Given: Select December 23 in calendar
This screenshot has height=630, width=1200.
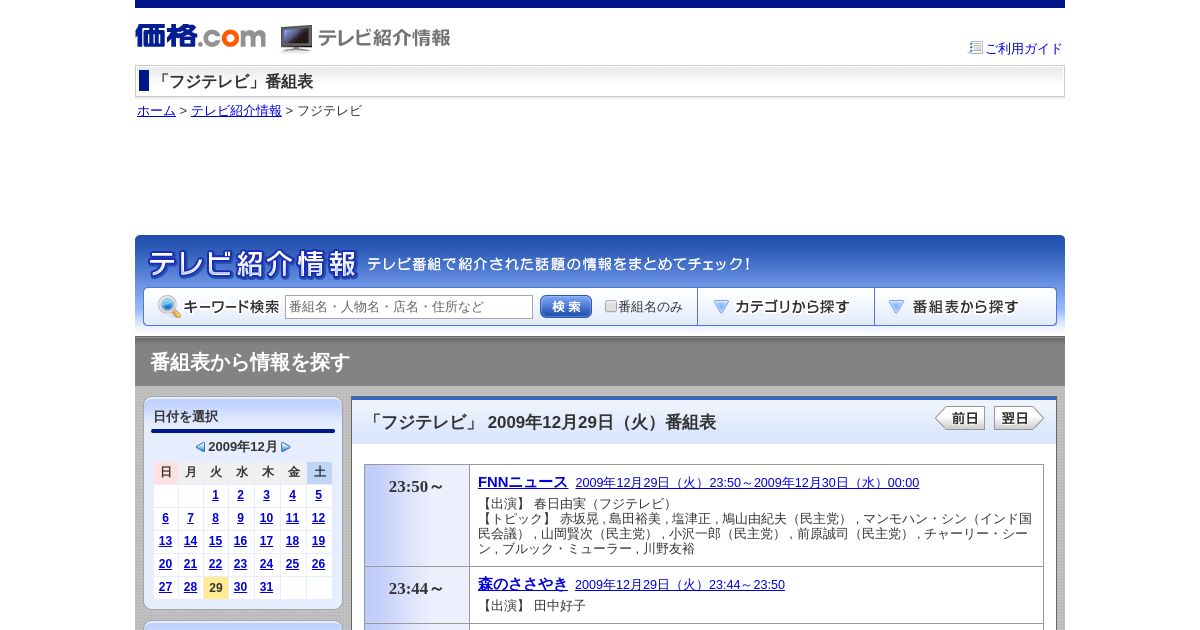Looking at the screenshot, I should (x=240, y=564).
